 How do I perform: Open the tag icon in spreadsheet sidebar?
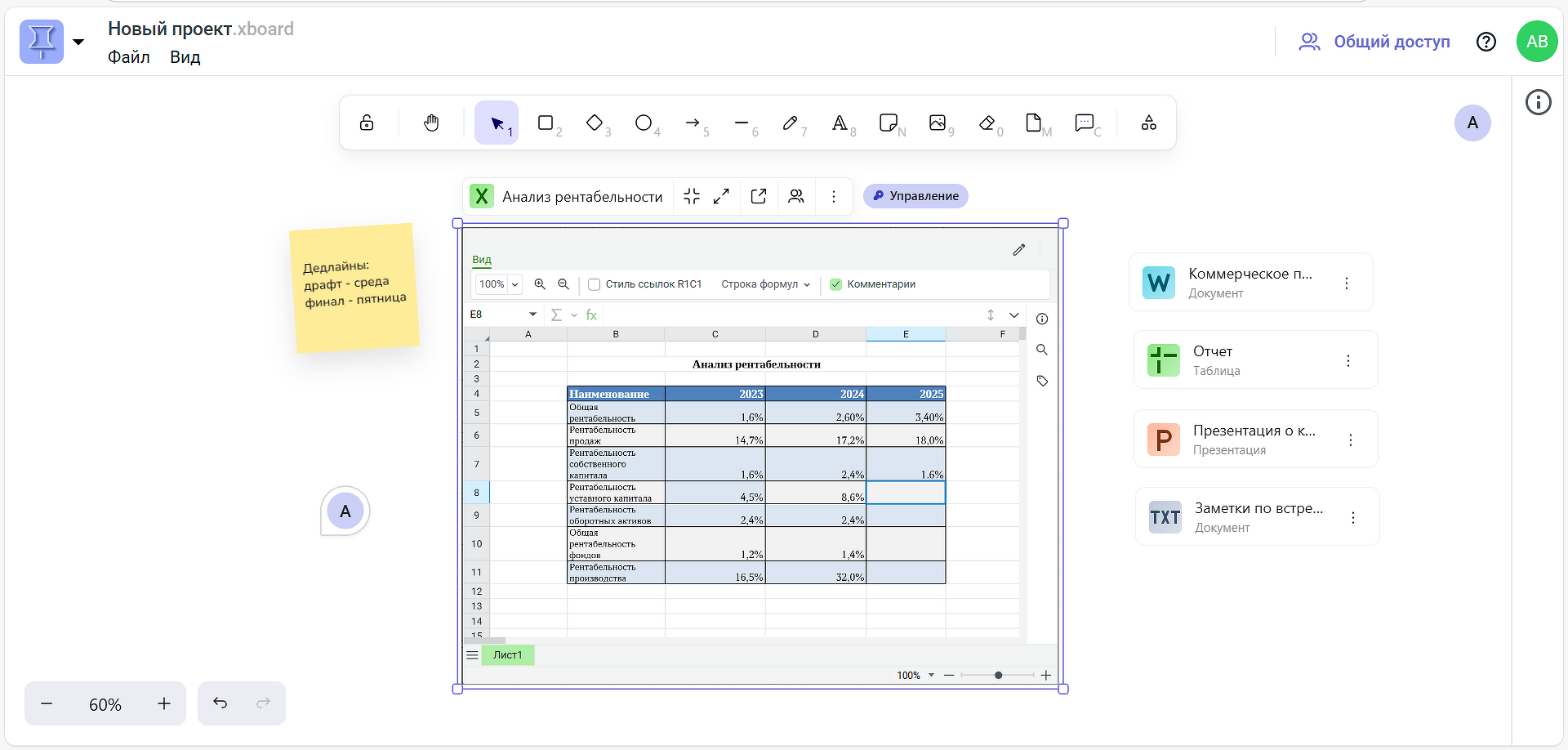(x=1042, y=381)
